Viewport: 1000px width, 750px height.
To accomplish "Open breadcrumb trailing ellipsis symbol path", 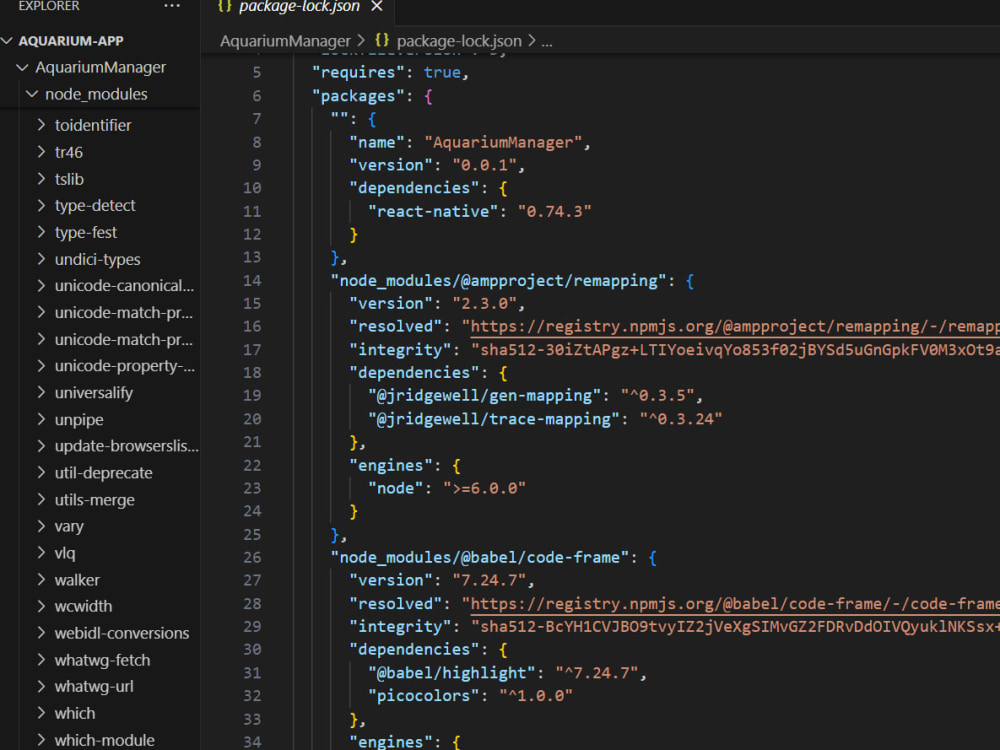I will 547,42.
